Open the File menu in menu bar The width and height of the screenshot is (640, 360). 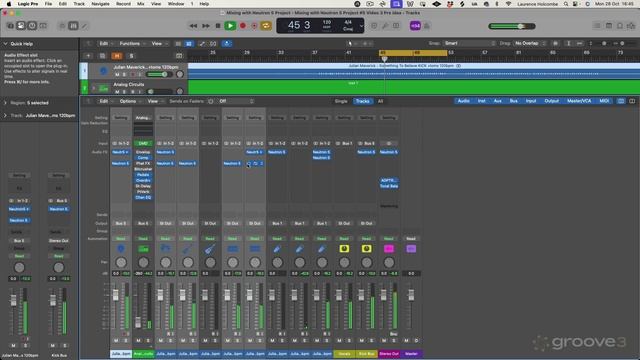pos(48,4)
